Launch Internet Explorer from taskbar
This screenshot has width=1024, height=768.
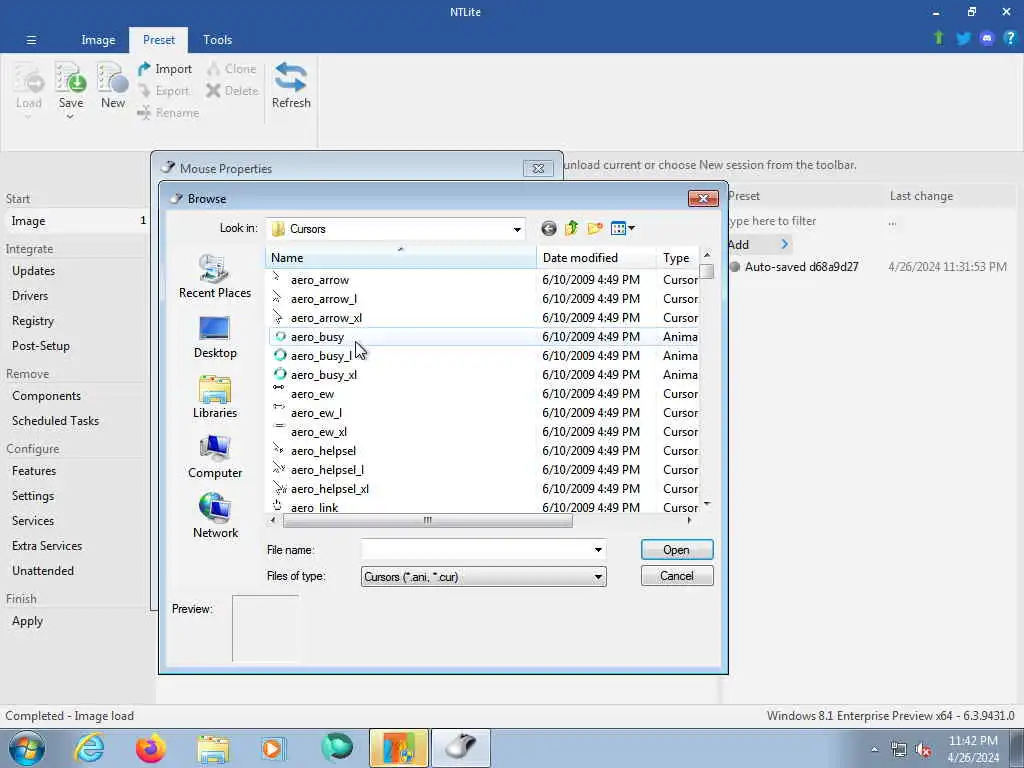tap(89, 748)
